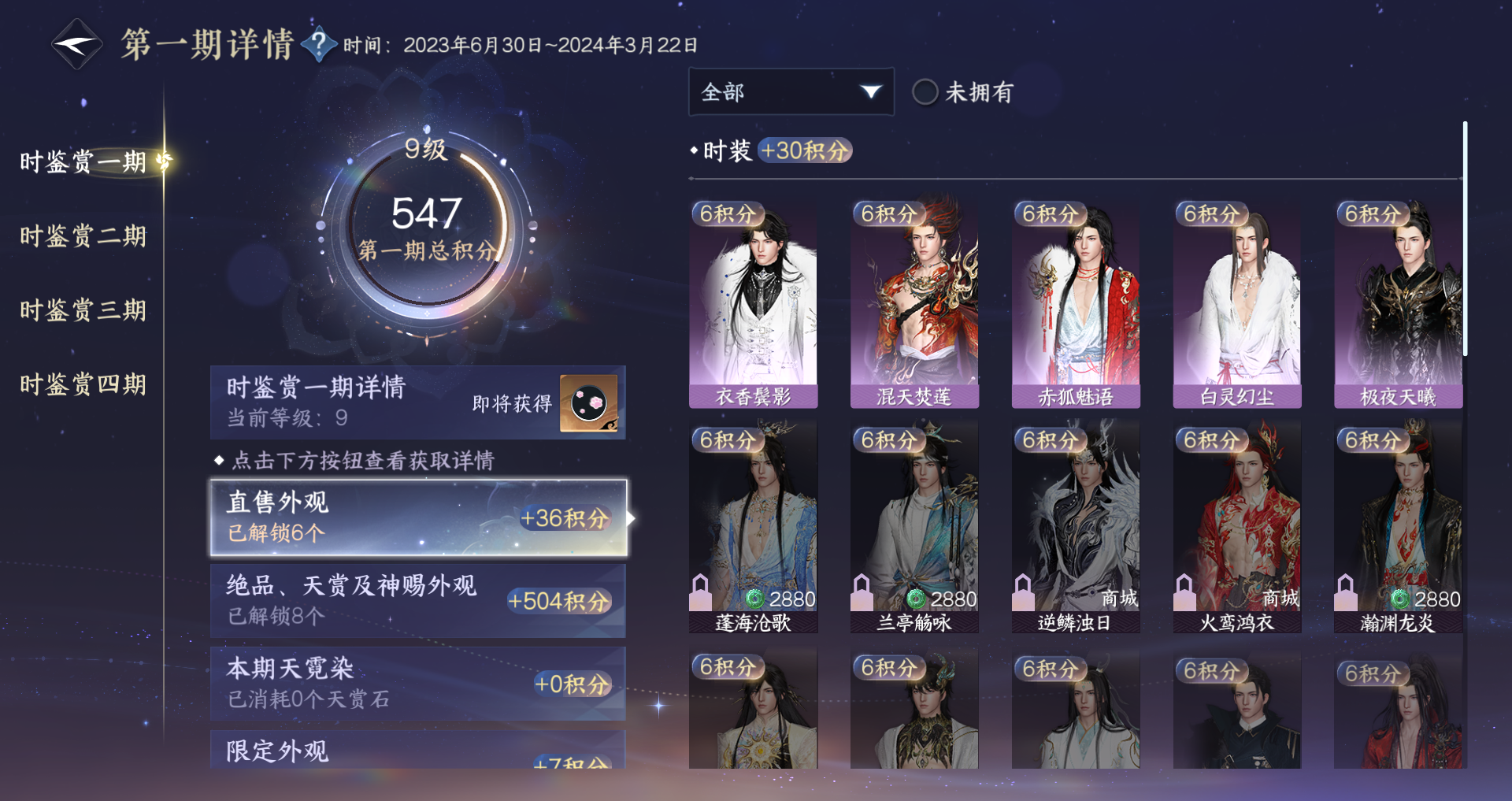Click lock icon on 逆鳞浊日 outfit
The height and width of the screenshot is (801, 1512).
click(1023, 592)
